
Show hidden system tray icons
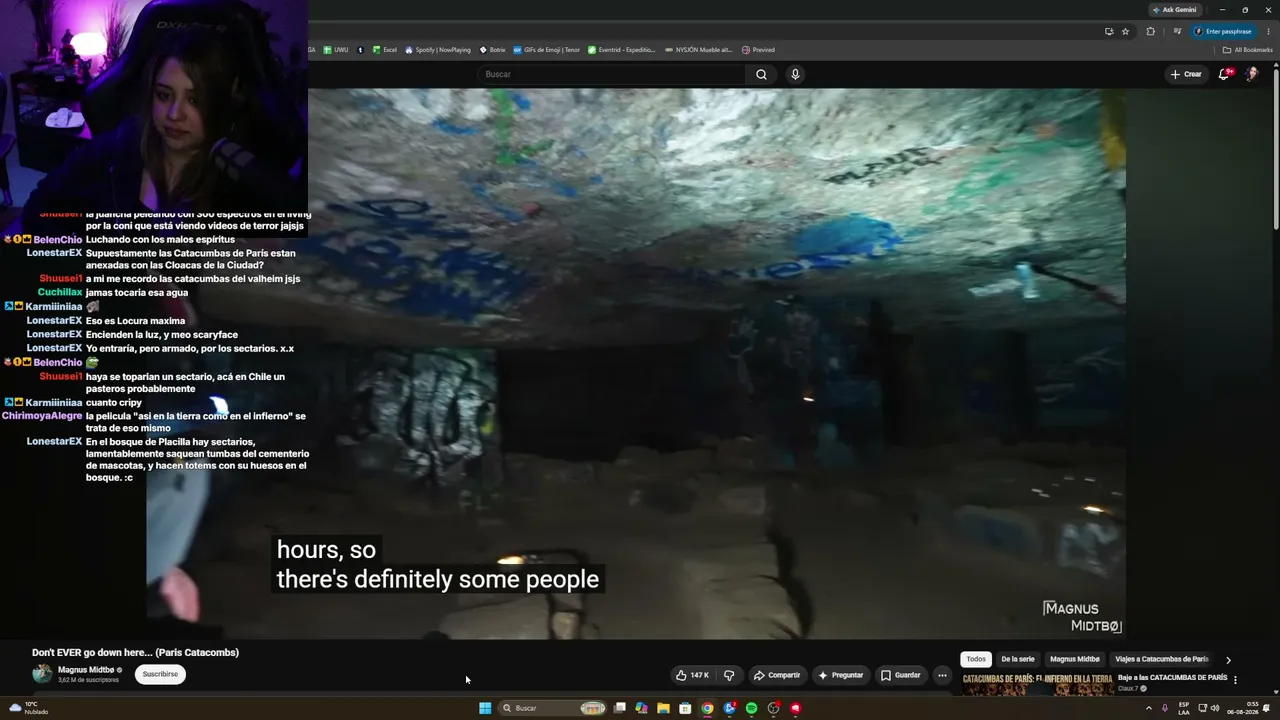(x=1148, y=708)
